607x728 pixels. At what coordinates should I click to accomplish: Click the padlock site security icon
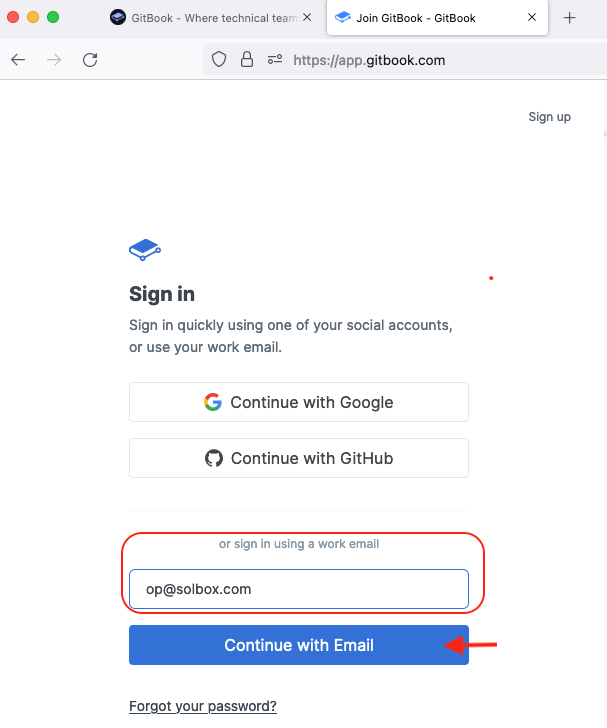pyautogui.click(x=247, y=60)
